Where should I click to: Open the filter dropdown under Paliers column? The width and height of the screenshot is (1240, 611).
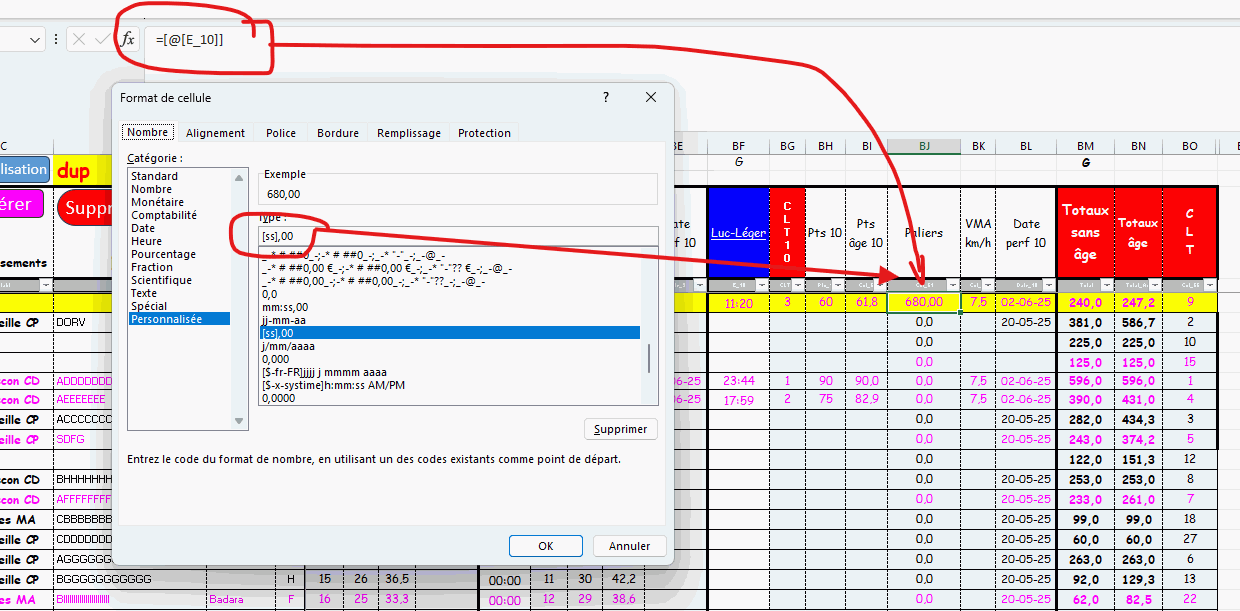[951, 285]
